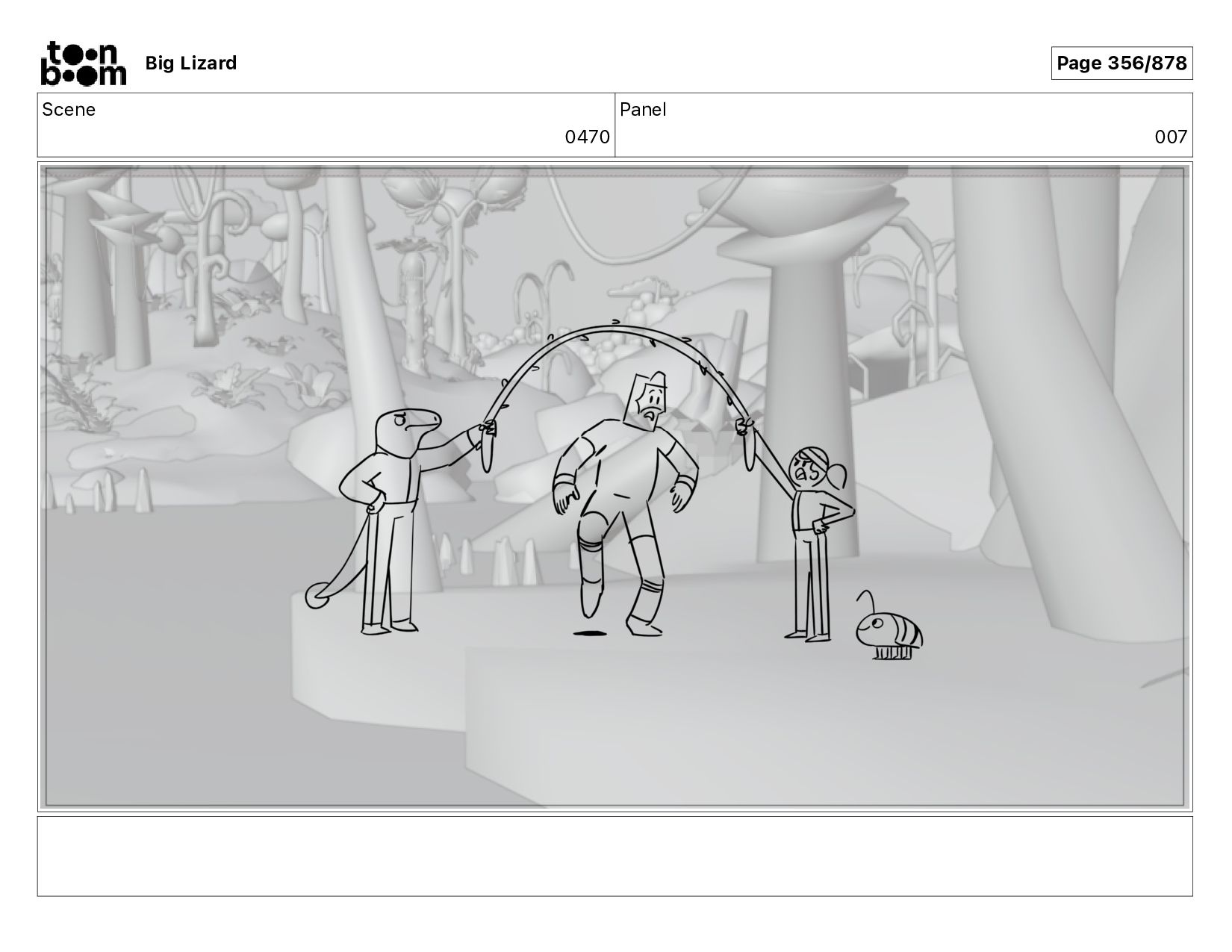Click the scene number '0470'
The height and width of the screenshot is (952, 1232).
coord(587,137)
